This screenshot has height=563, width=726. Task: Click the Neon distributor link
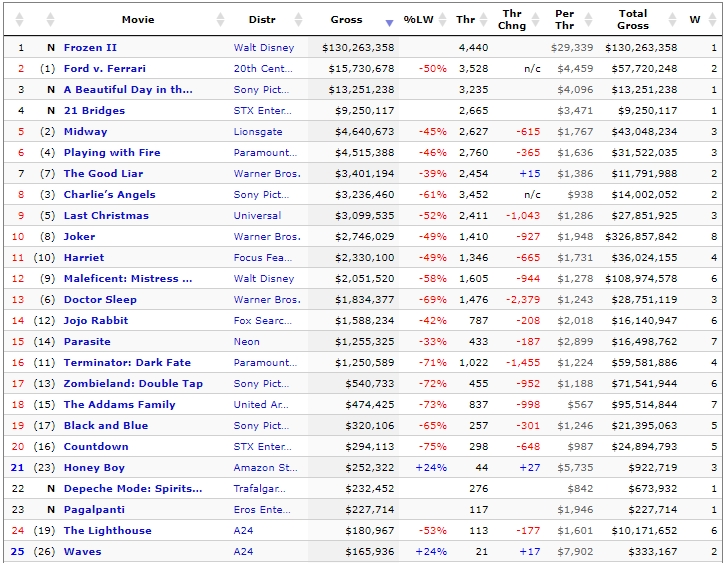[247, 342]
